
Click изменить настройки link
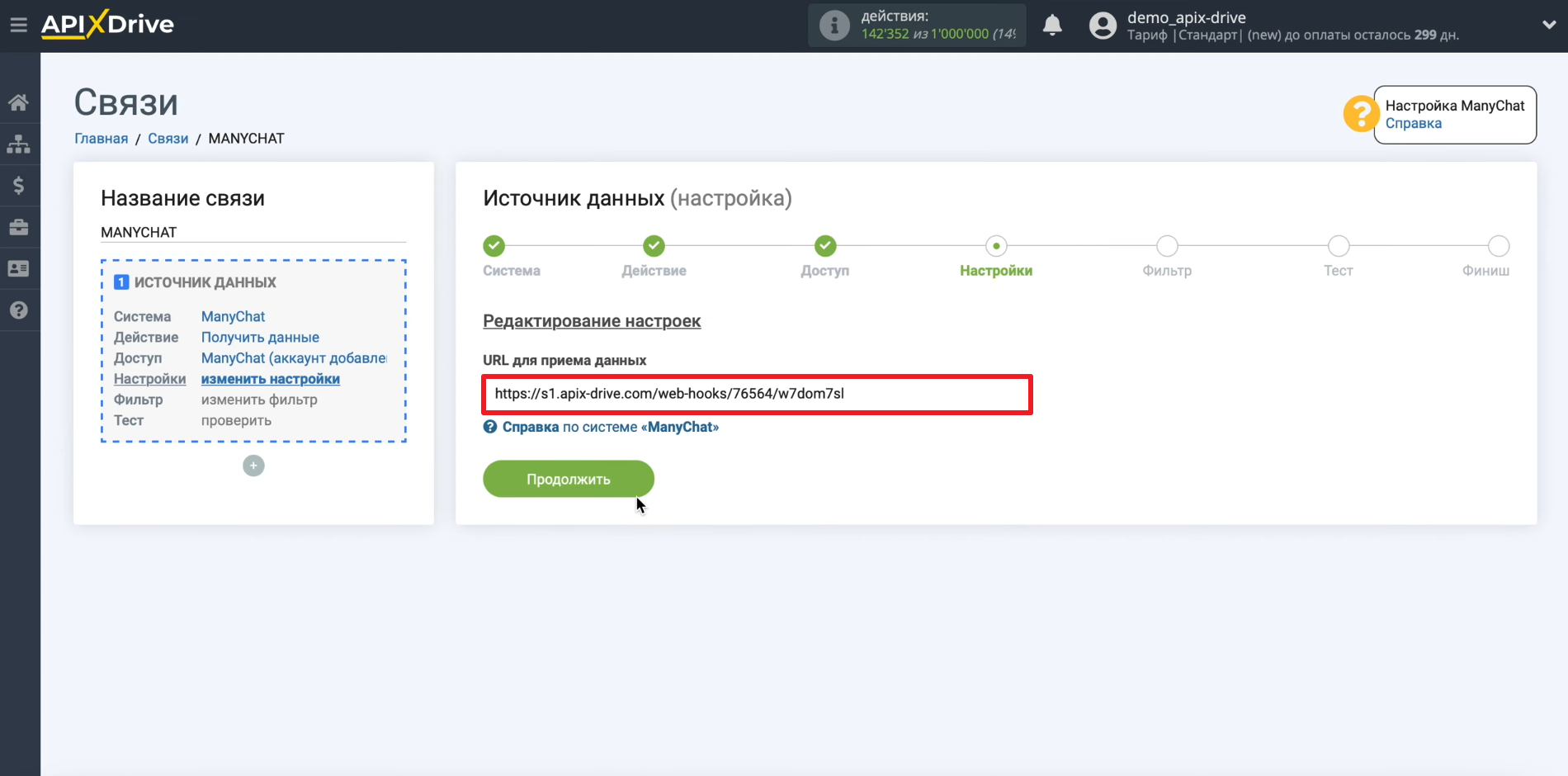pos(271,379)
